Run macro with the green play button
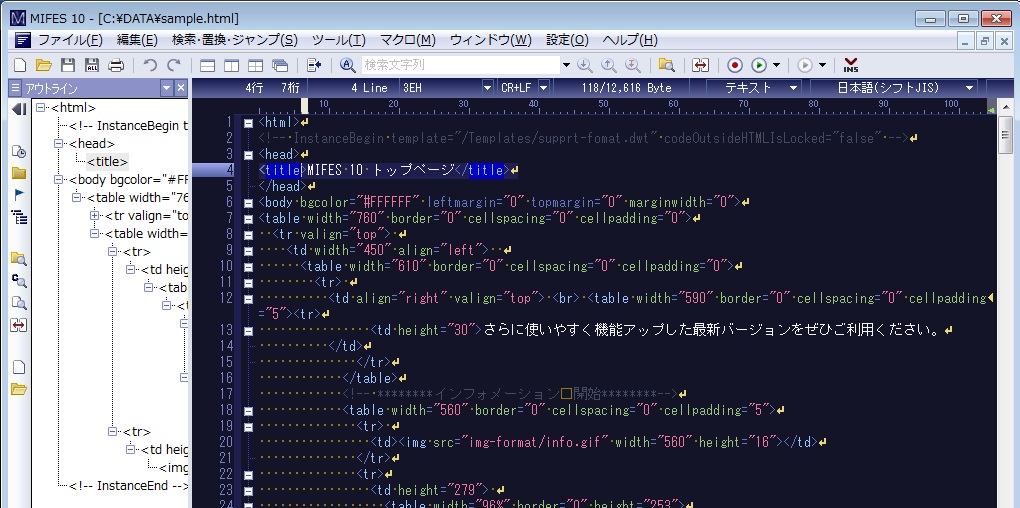The height and width of the screenshot is (508, 1020). click(x=758, y=65)
